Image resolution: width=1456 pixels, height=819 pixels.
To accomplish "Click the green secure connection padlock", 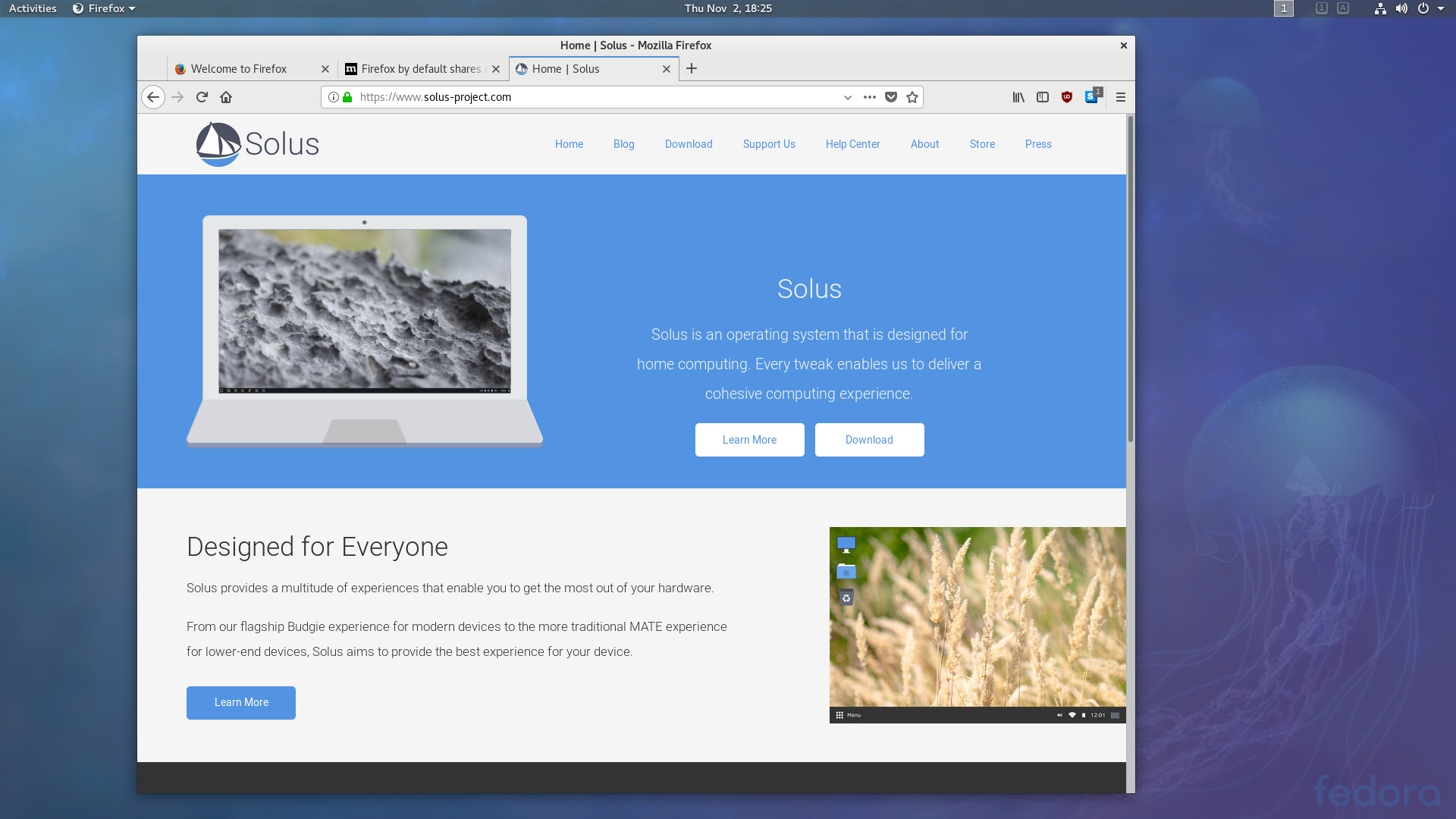I will coord(347,97).
